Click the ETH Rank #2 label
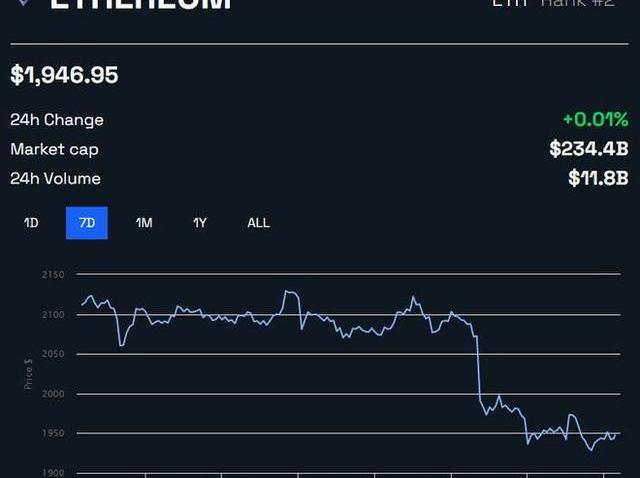 coord(553,3)
